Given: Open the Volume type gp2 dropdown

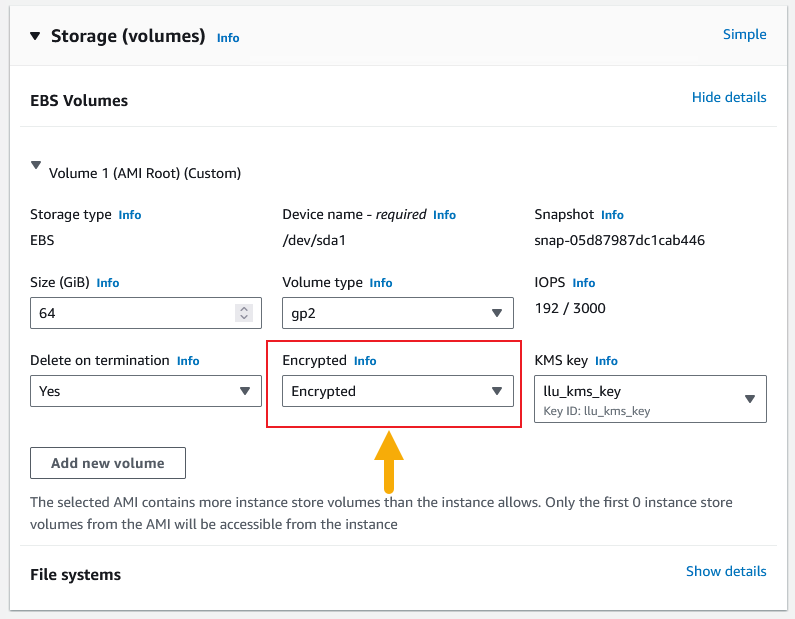Looking at the screenshot, I should tap(397, 313).
